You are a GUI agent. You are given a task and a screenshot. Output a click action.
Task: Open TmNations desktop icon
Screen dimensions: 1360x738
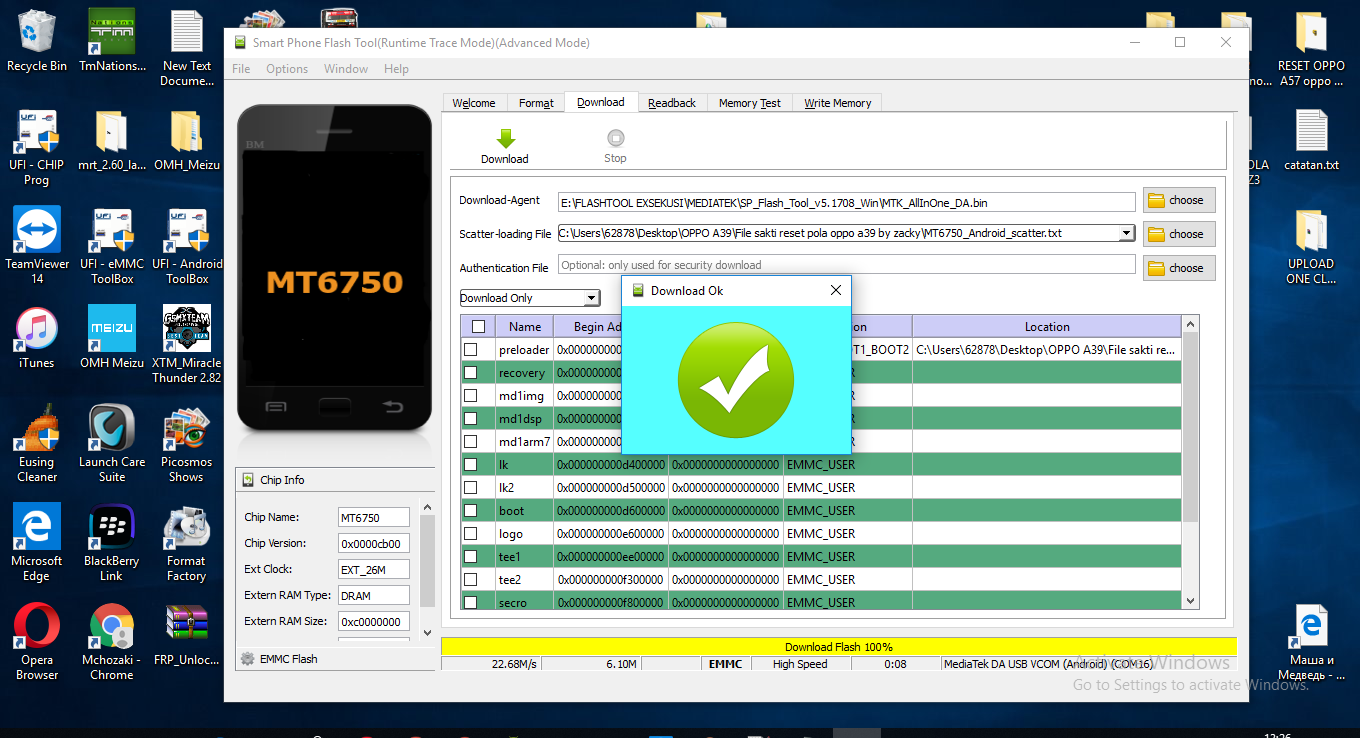click(112, 32)
